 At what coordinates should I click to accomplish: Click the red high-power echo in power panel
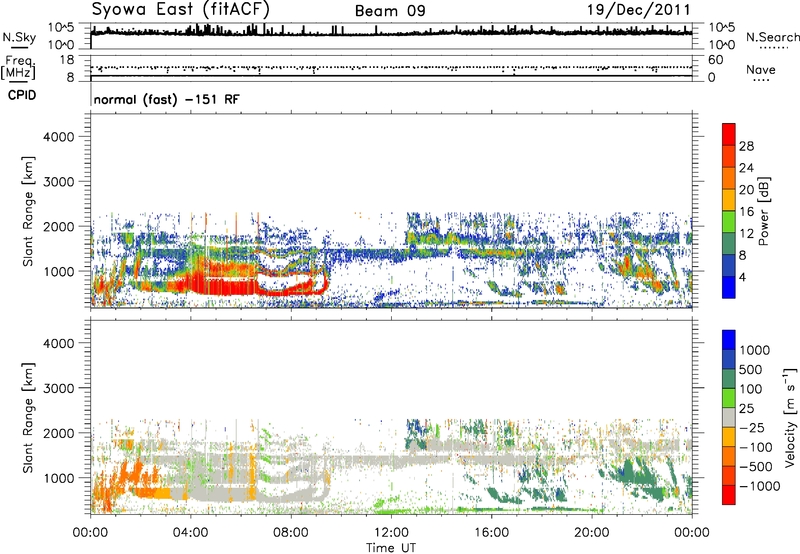click(x=224, y=285)
